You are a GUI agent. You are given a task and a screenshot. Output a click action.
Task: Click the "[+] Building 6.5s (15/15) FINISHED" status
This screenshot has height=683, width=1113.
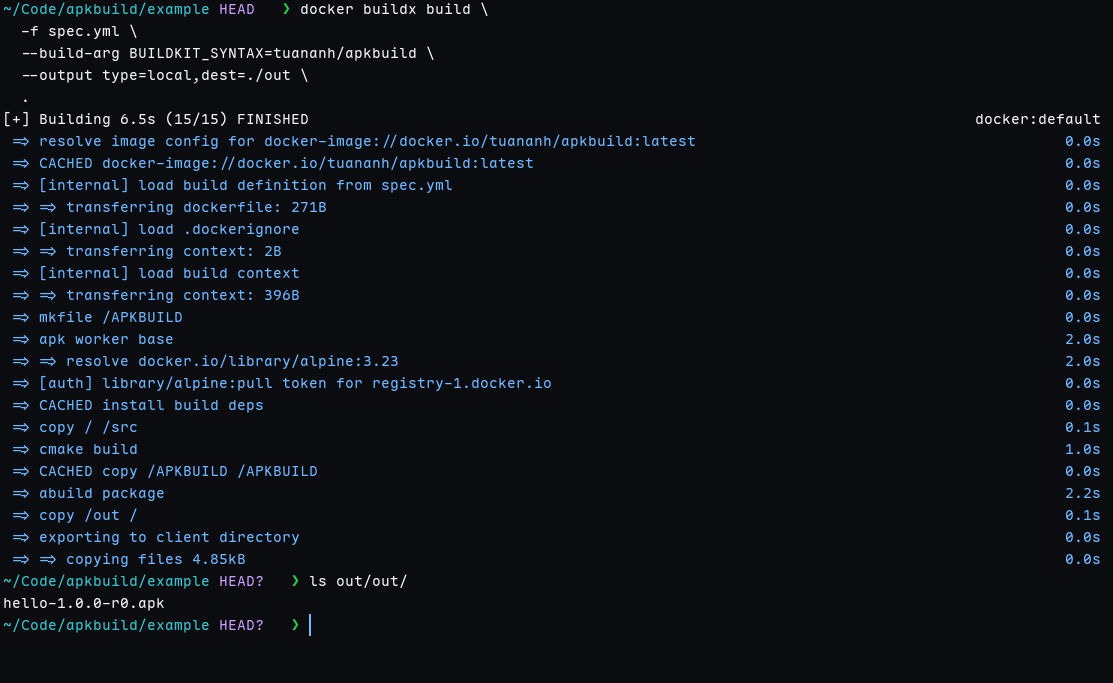156,120
